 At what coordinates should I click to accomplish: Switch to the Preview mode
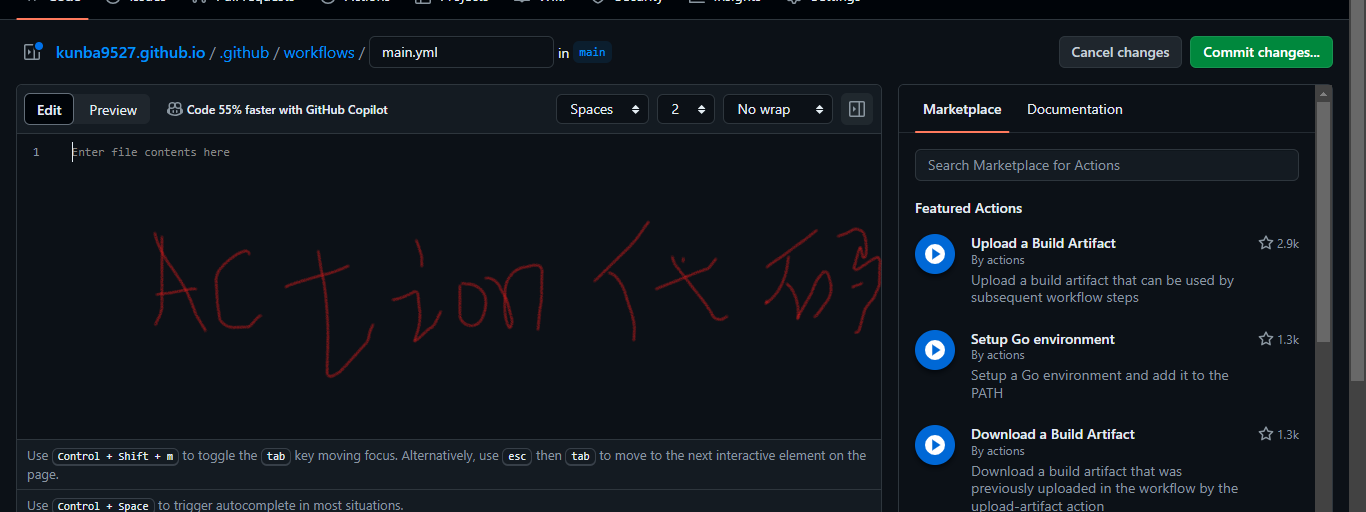(x=113, y=110)
